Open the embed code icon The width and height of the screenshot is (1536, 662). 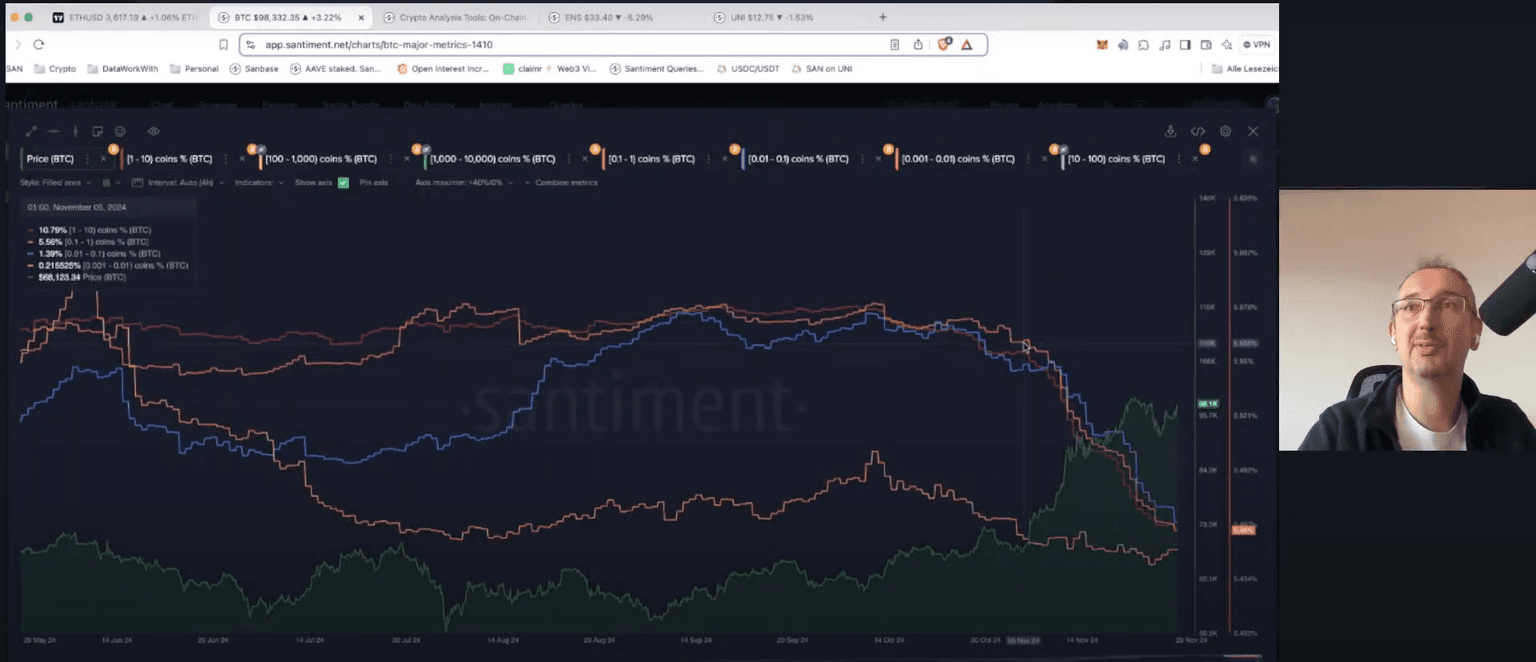point(1197,131)
